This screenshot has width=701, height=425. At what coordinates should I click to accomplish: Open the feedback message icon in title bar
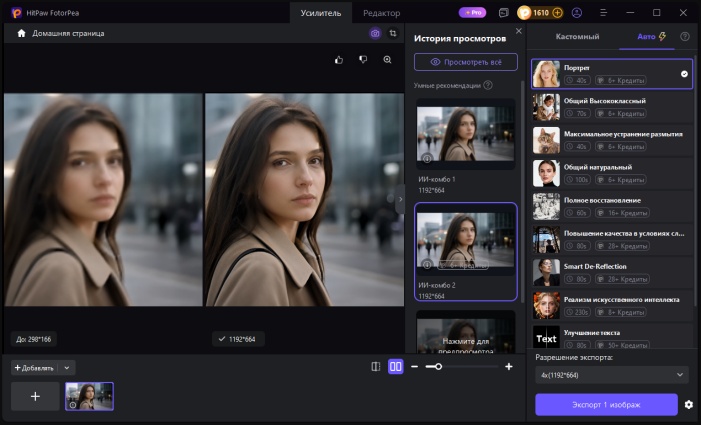(503, 13)
